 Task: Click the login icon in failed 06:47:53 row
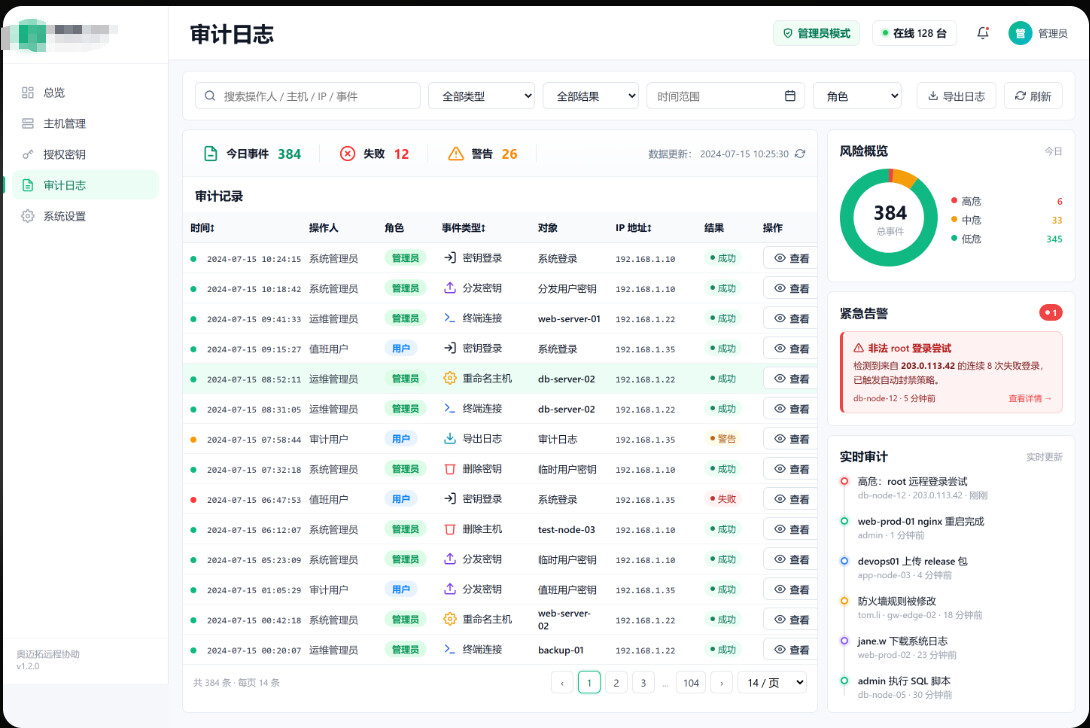(x=450, y=499)
